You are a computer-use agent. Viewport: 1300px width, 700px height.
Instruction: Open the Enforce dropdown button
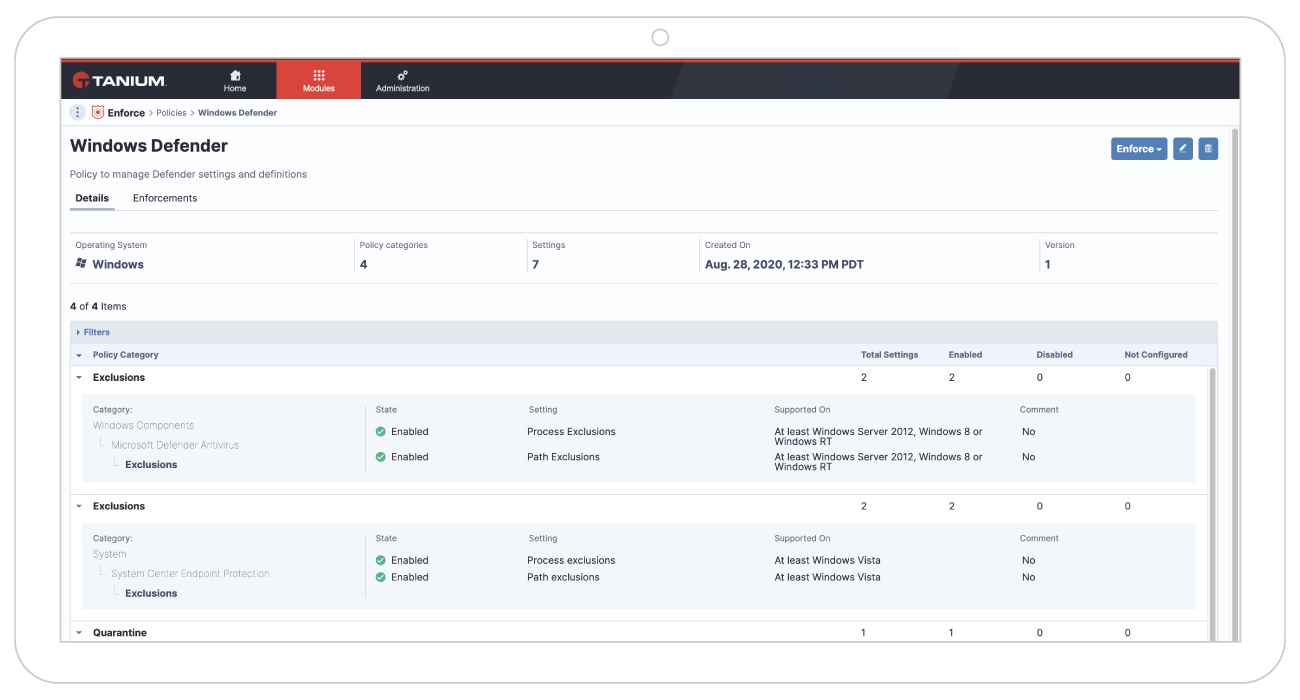[x=1139, y=149]
